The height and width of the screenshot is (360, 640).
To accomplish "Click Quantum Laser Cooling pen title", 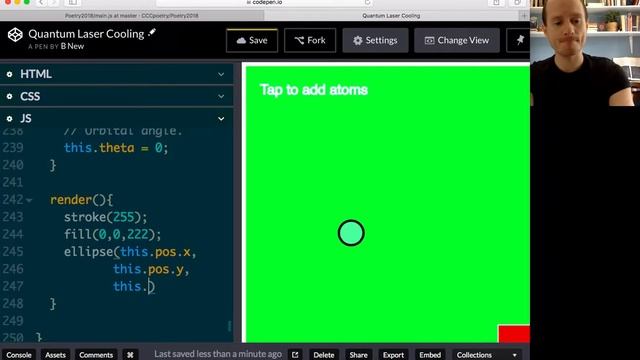I will coord(86,34).
